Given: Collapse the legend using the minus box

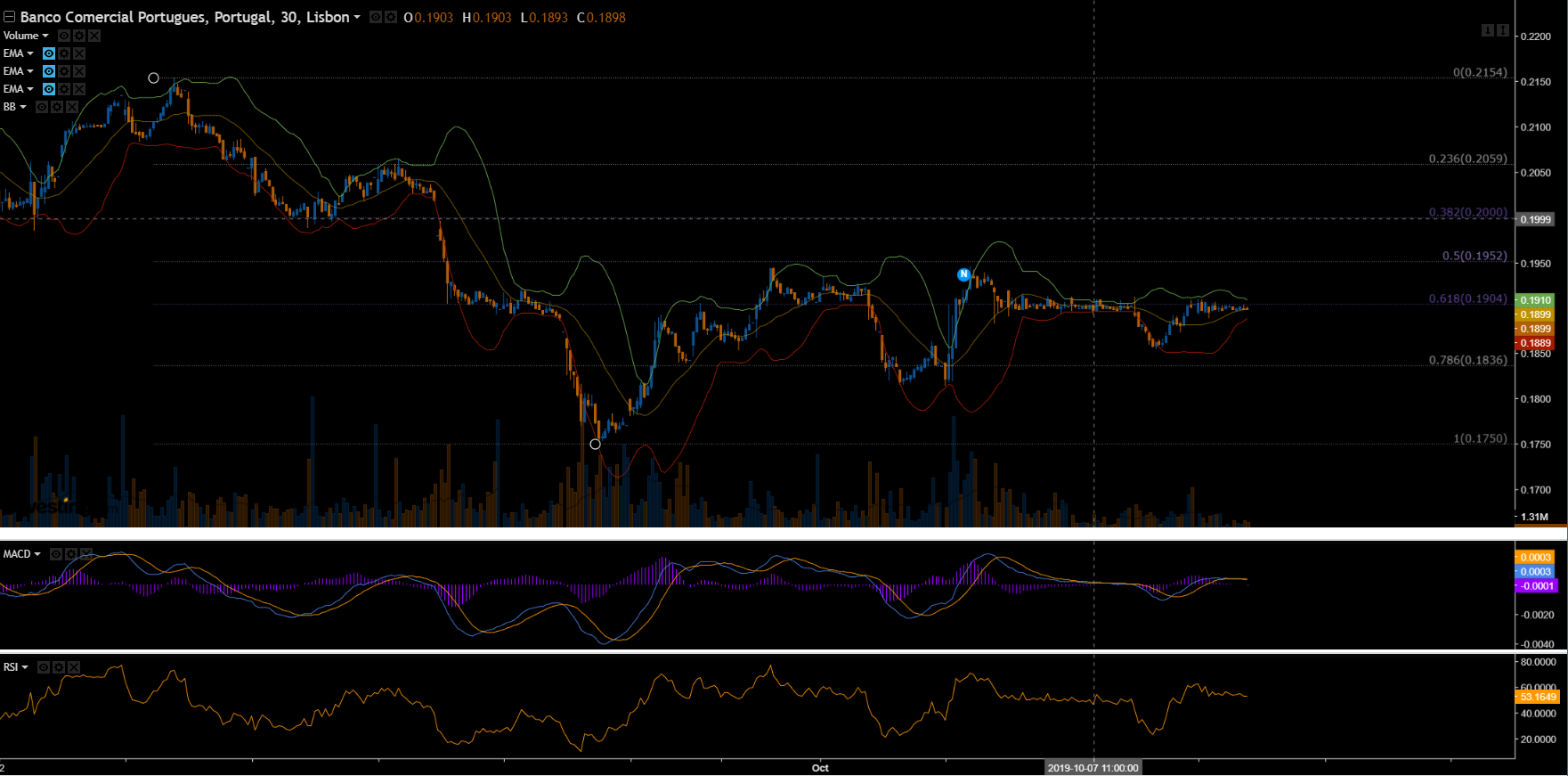Looking at the screenshot, I should pyautogui.click(x=9, y=17).
